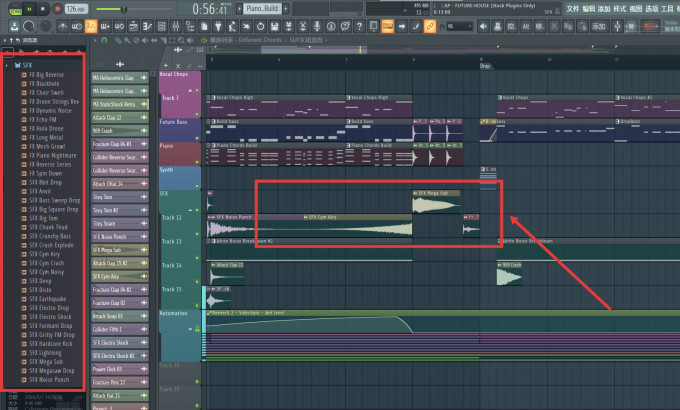
Task: Open the plugin picker plug icon
Action: pos(218,26)
